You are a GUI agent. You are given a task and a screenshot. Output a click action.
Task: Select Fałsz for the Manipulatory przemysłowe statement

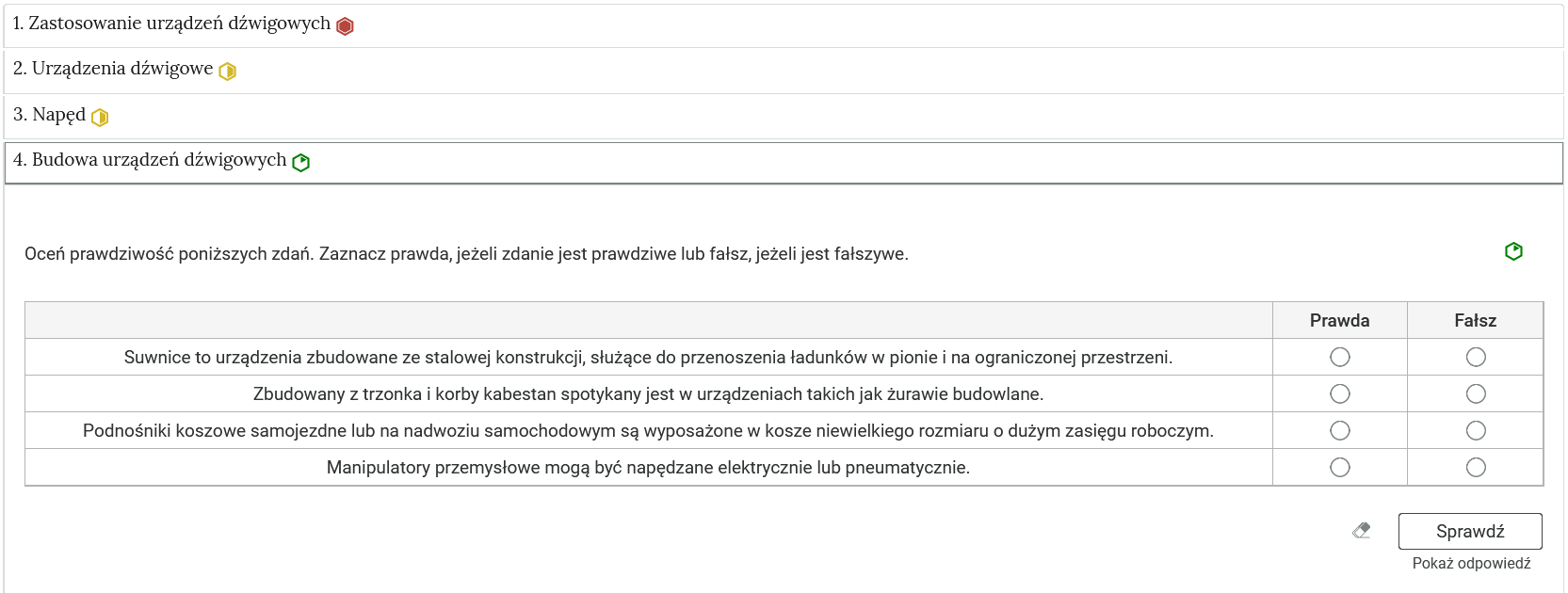(x=1476, y=467)
